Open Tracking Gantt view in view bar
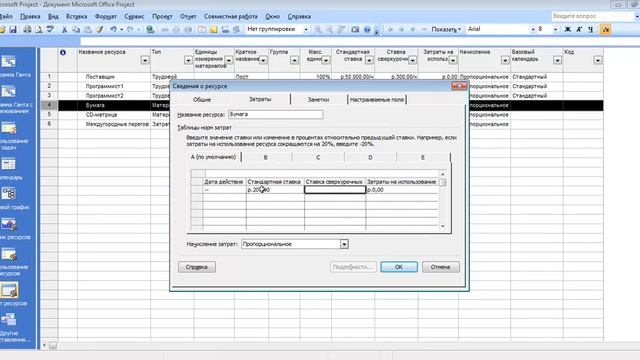The height and width of the screenshot is (360, 640). pos(9,92)
